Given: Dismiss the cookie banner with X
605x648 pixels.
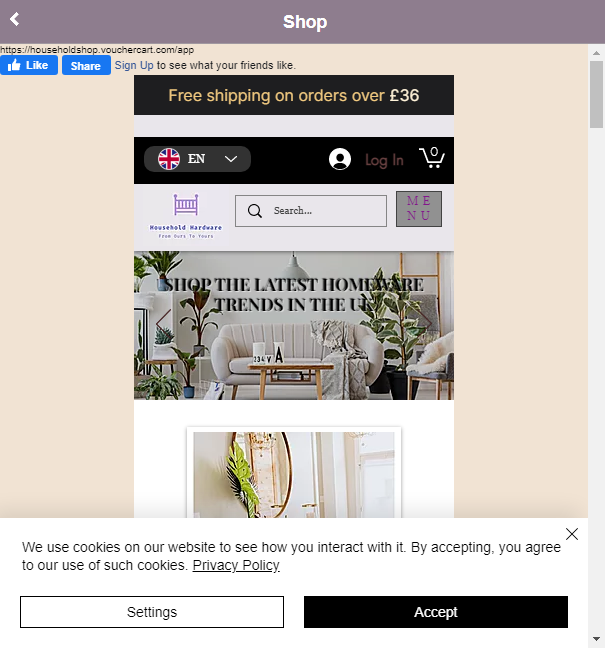Looking at the screenshot, I should pyautogui.click(x=572, y=534).
